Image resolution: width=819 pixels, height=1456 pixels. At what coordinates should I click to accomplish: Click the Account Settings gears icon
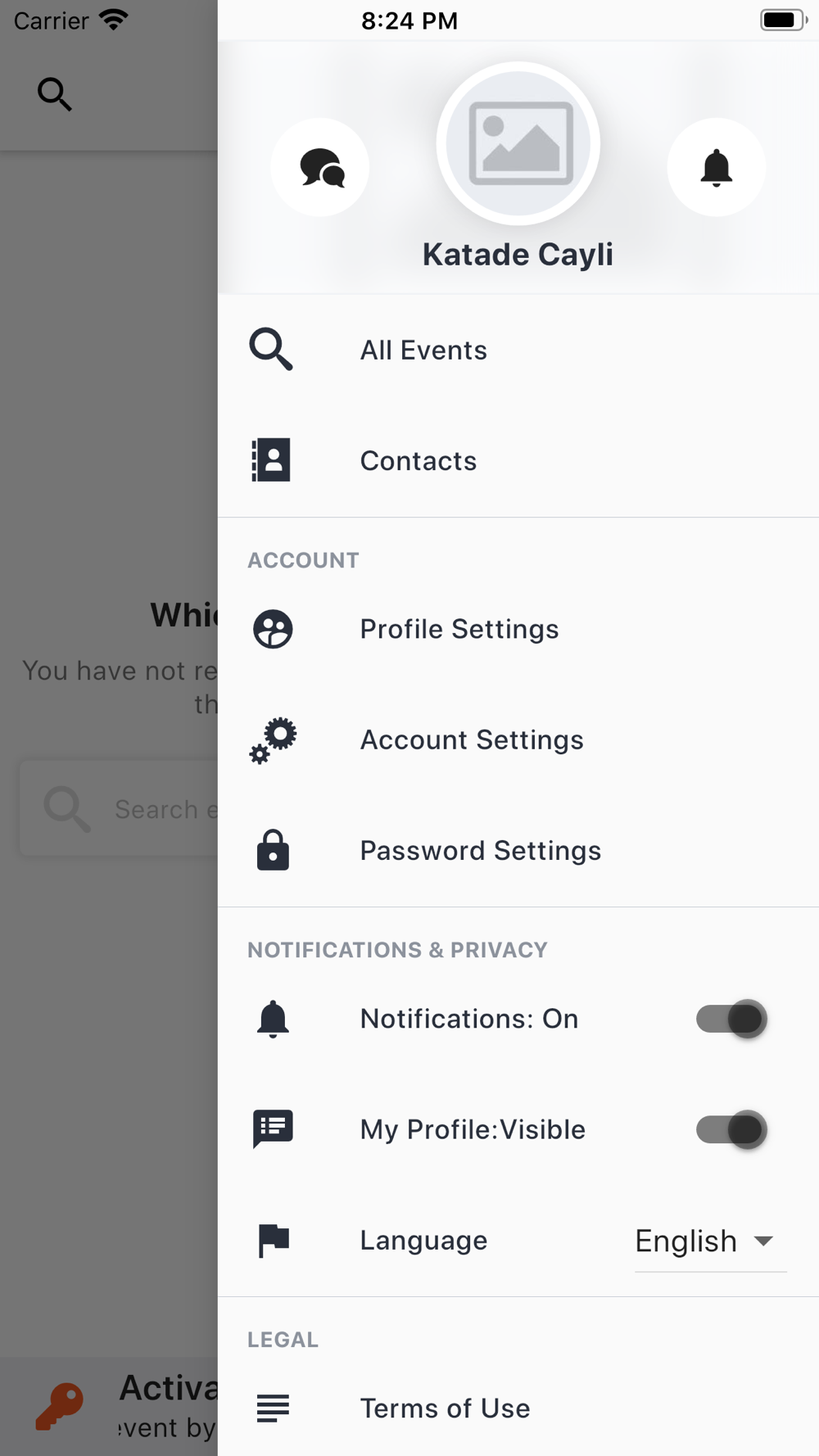pos(273,740)
